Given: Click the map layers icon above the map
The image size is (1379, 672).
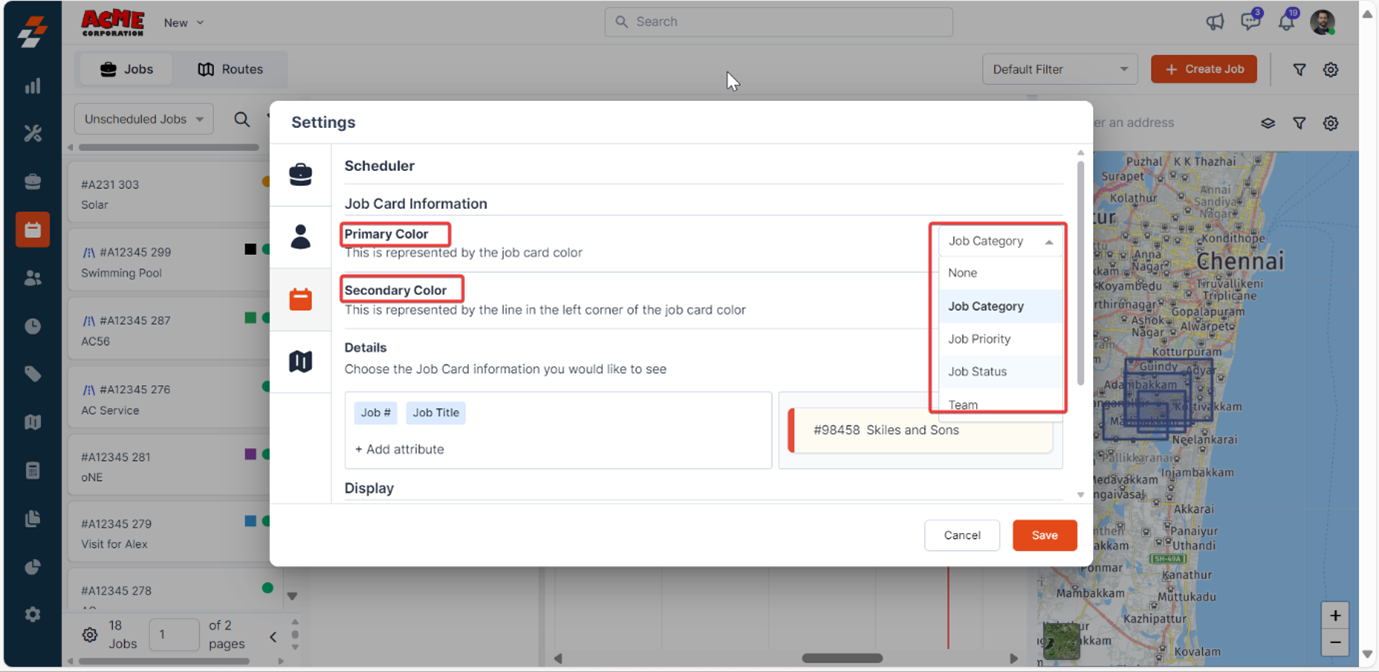Looking at the screenshot, I should pyautogui.click(x=1267, y=123).
